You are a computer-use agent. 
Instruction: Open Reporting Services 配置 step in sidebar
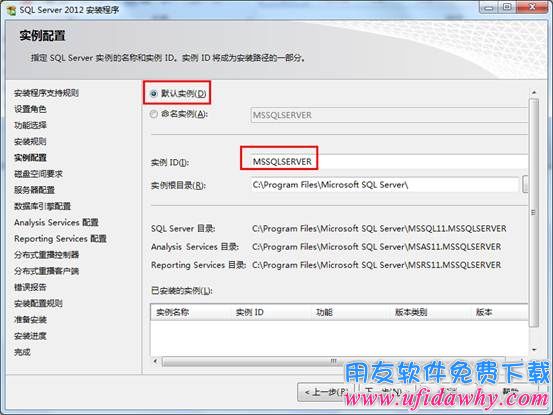[60, 239]
